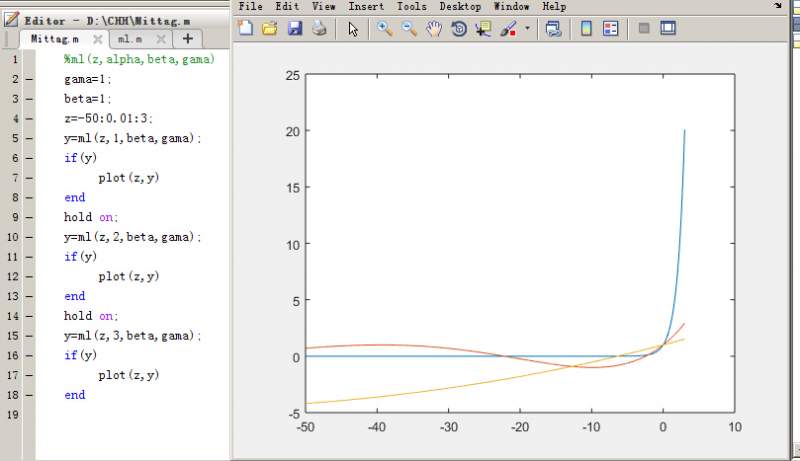This screenshot has height=461, width=800.
Task: Click hold on; on line 9
Action: coord(91,217)
